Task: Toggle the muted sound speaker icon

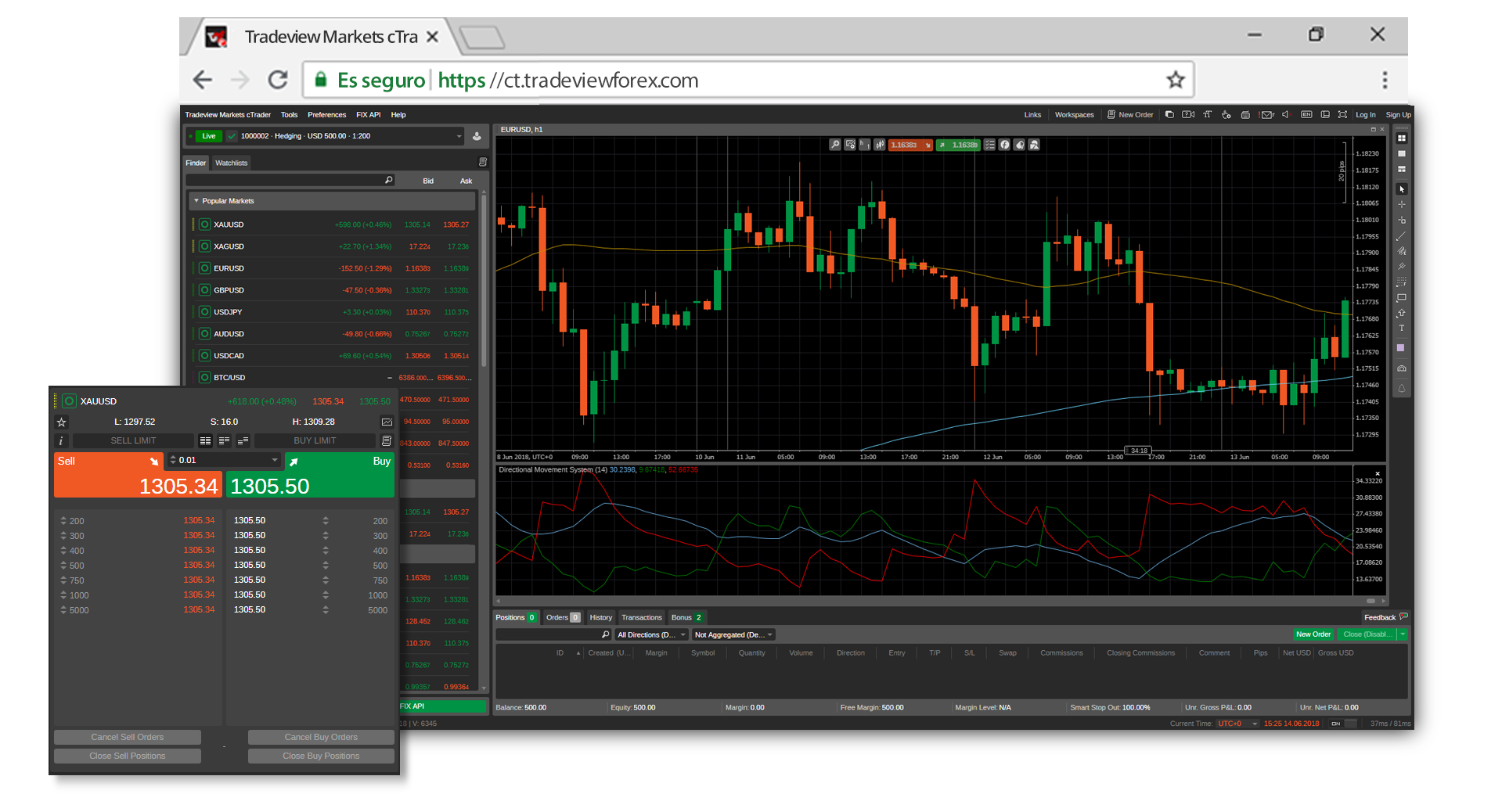Action: pos(1285,115)
